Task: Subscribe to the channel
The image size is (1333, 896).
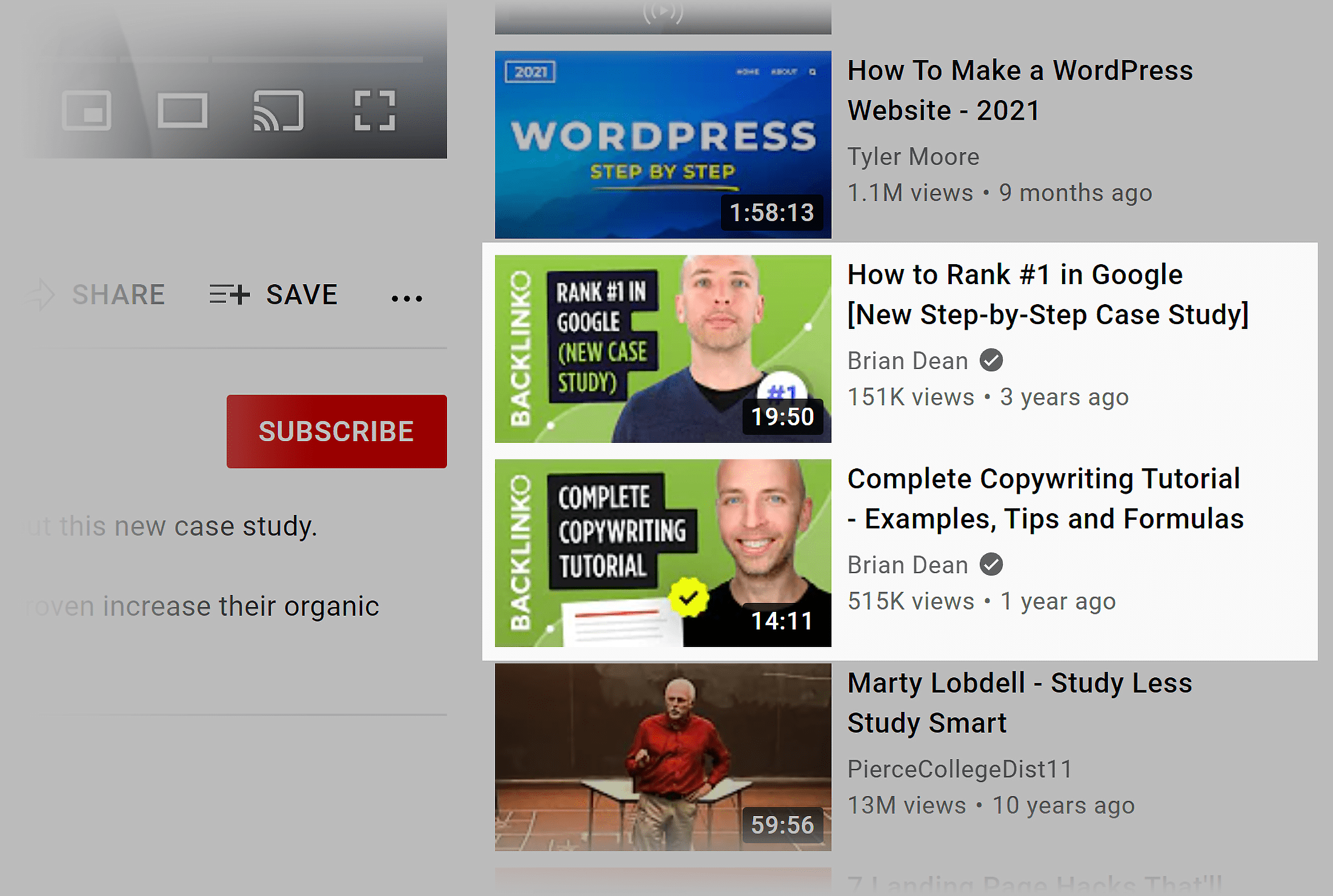Action: 337,431
